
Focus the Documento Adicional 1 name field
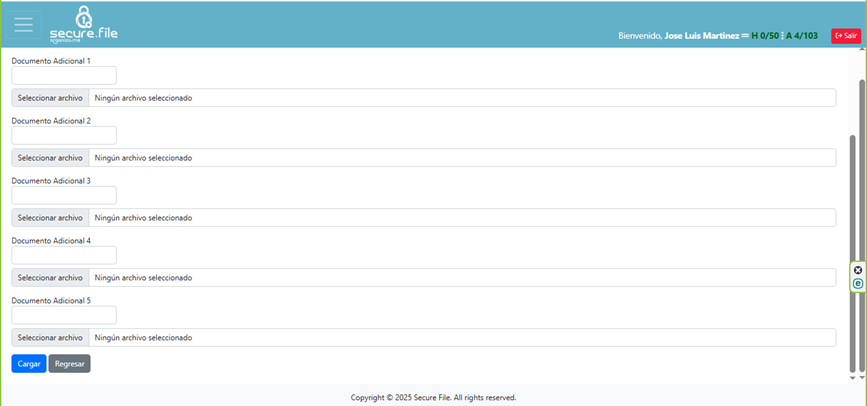(64, 75)
